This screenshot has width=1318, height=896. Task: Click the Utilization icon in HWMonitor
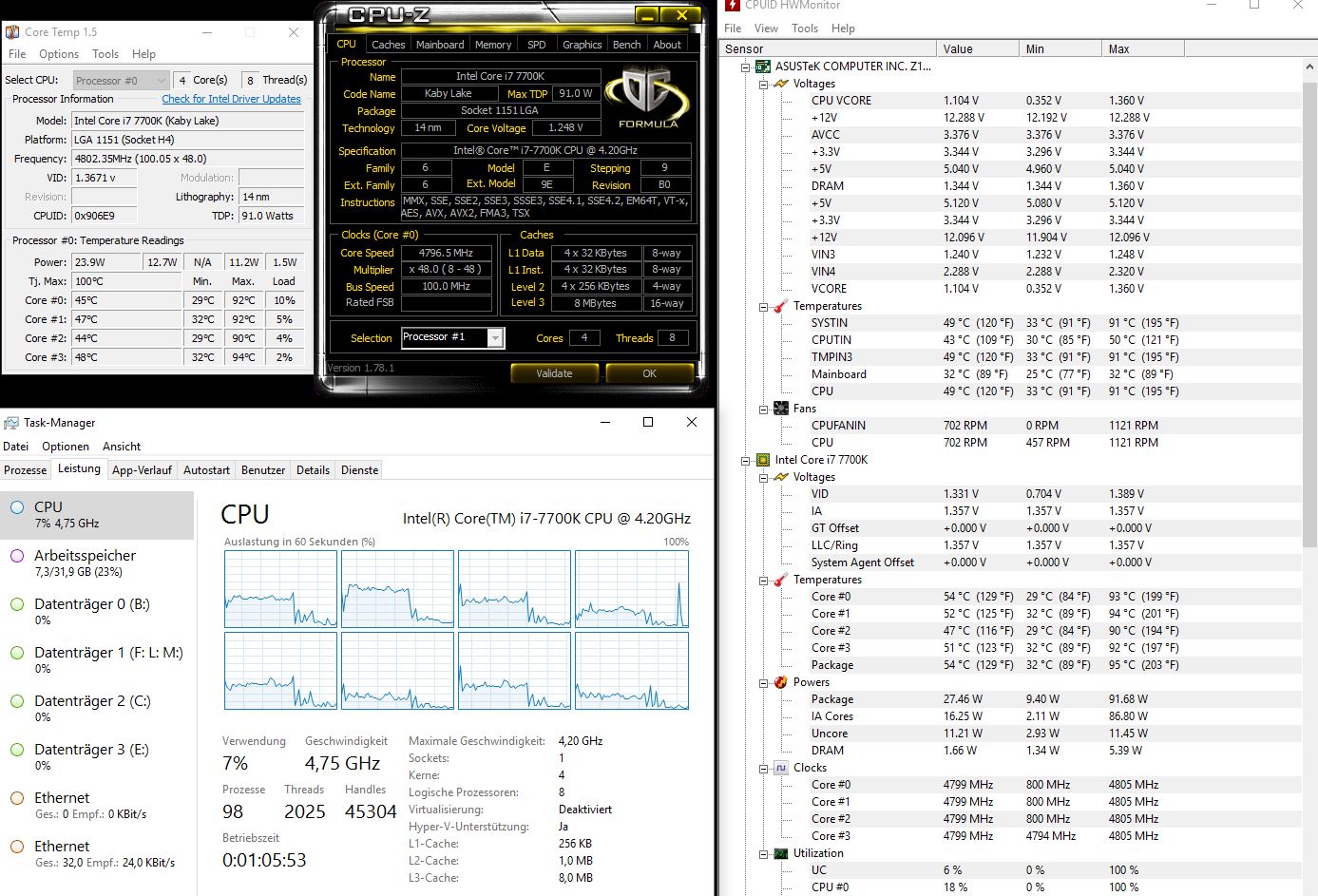pos(780,853)
